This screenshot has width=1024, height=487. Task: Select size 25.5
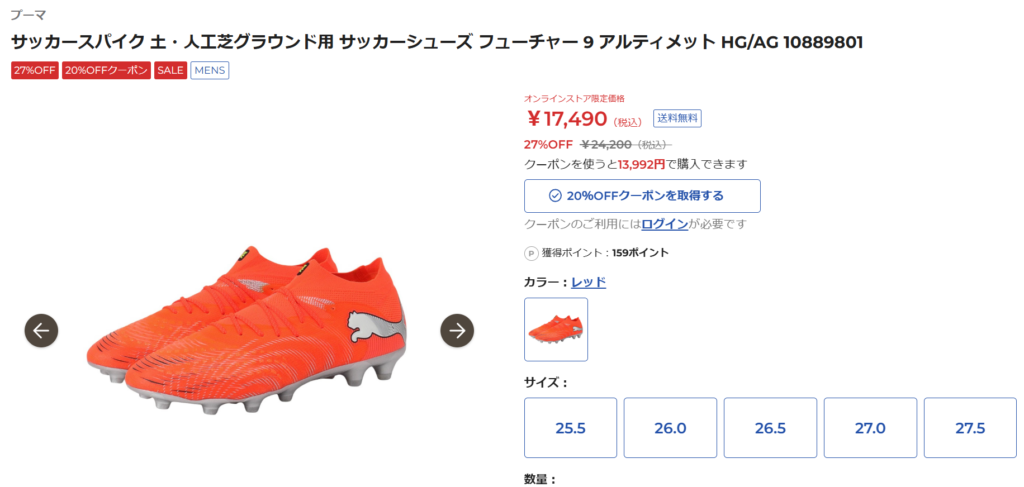570,428
